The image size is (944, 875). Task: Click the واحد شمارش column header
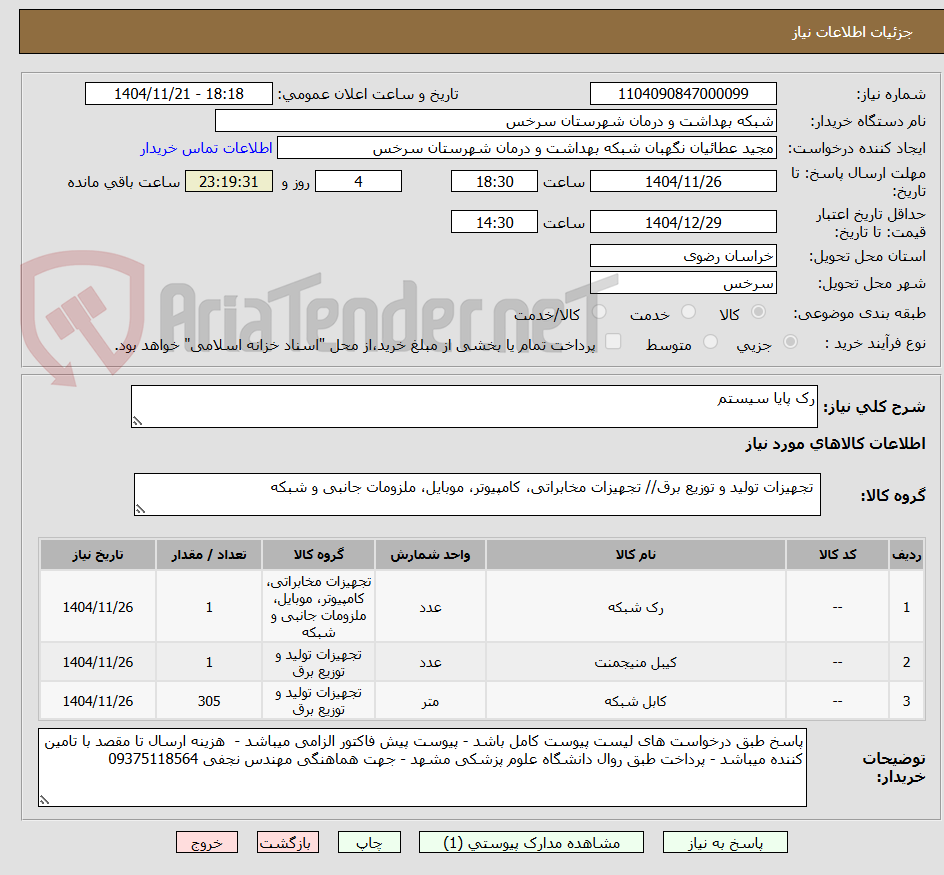(x=430, y=555)
